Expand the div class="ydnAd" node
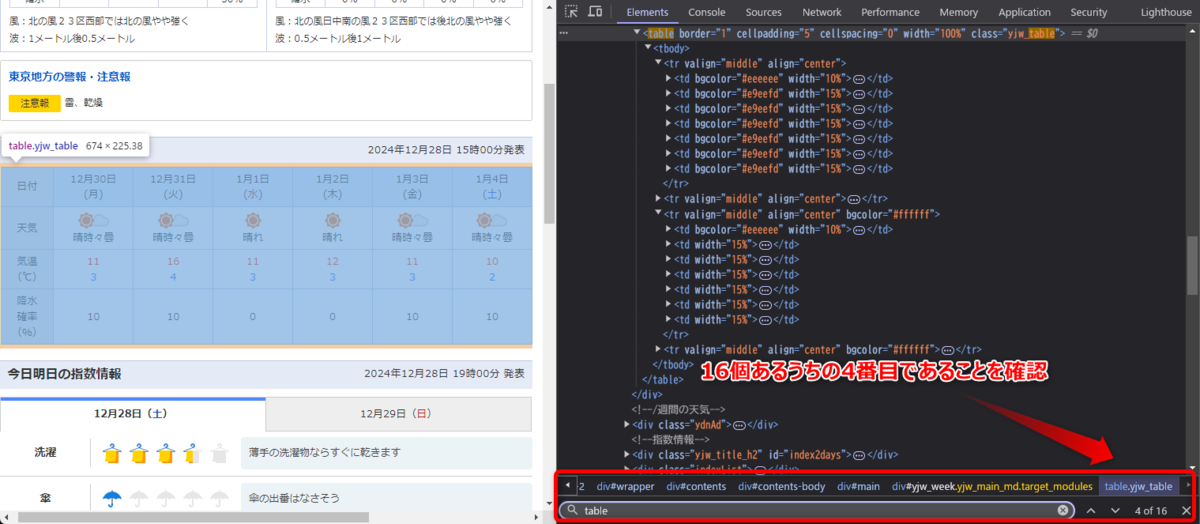The width and height of the screenshot is (1200, 524). [627, 424]
